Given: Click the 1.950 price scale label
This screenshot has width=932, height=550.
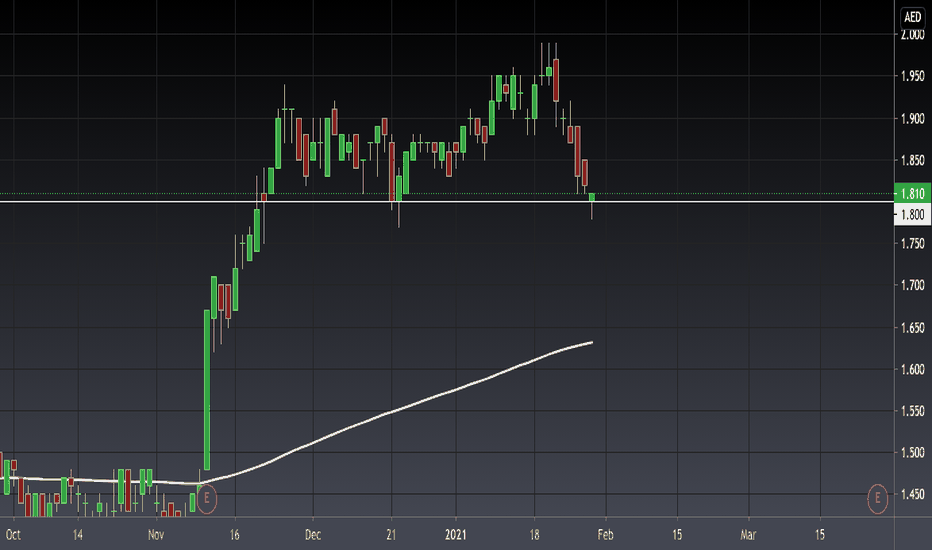Looking at the screenshot, I should pyautogui.click(x=912, y=76).
